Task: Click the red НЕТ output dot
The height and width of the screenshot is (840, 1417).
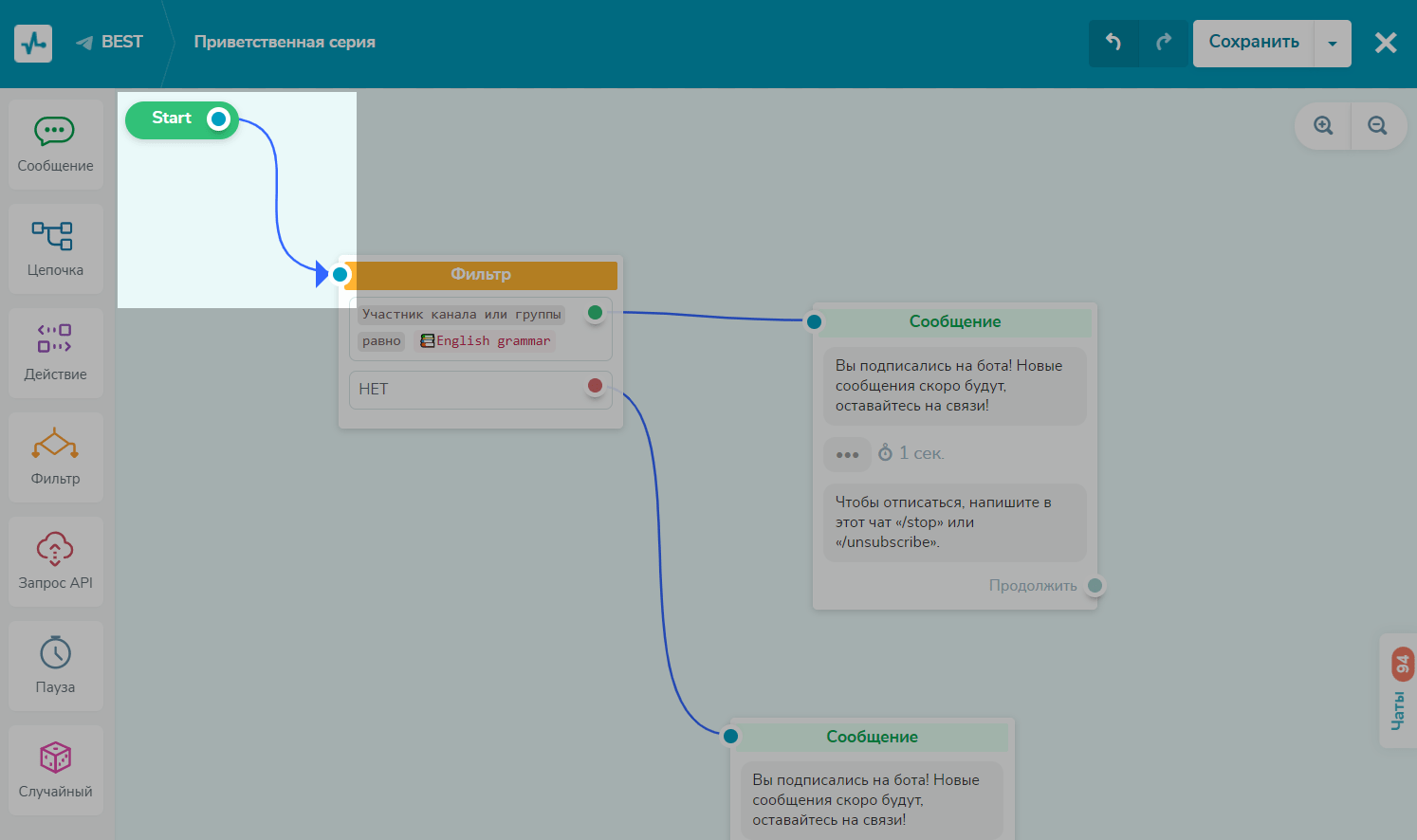Action: coord(595,386)
